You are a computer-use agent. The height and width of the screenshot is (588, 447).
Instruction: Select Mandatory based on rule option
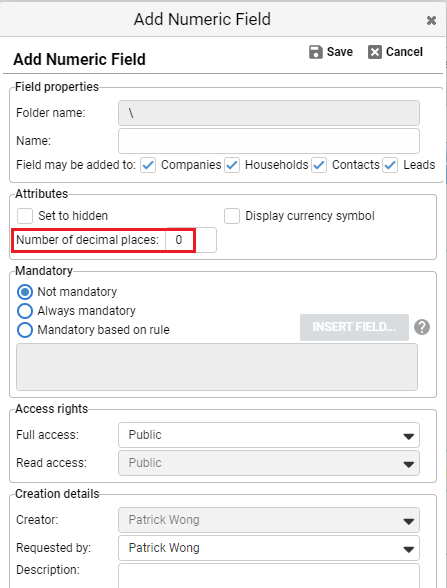coord(25,330)
